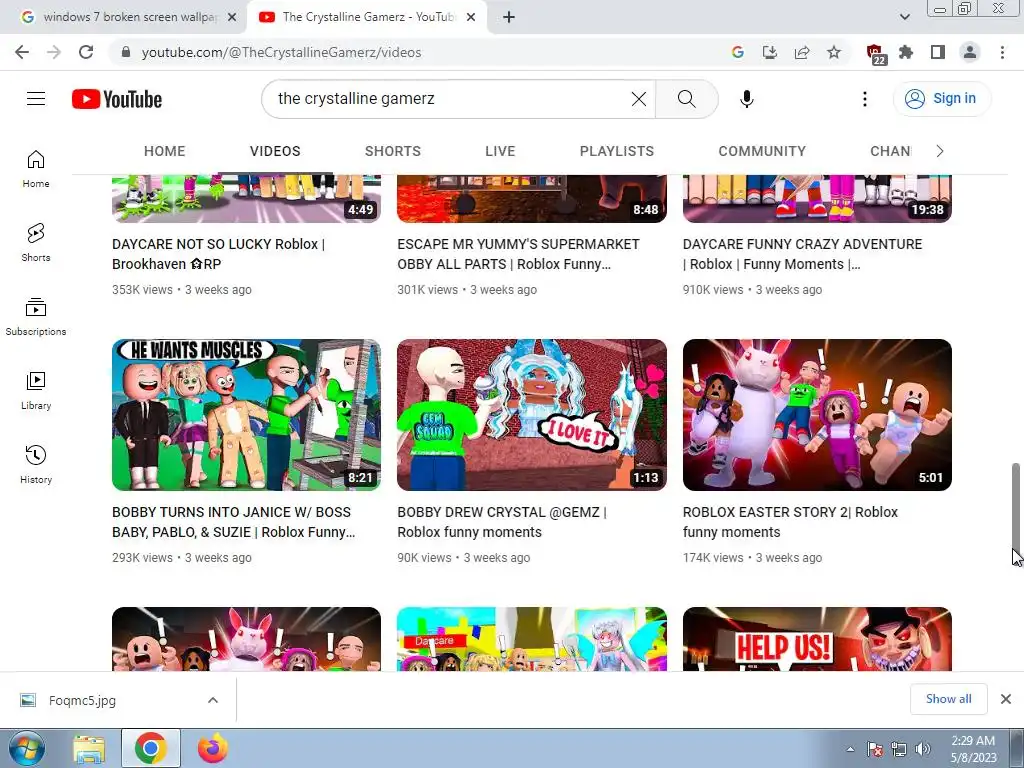Start voice search with the microphone

[x=746, y=99]
